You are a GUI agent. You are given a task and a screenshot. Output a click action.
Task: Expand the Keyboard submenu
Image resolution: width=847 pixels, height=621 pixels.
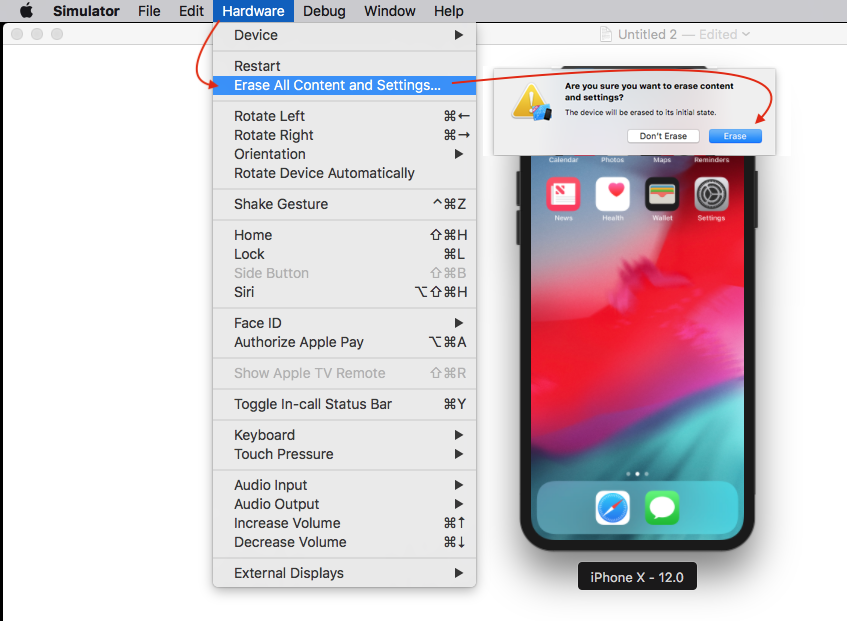[x=344, y=435]
